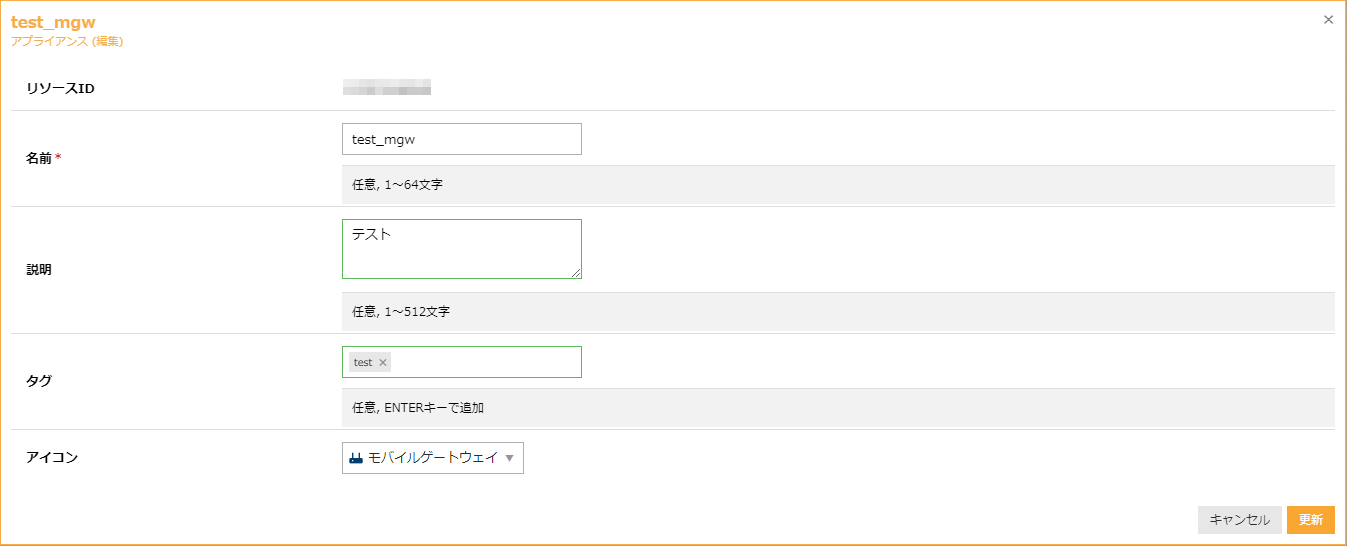
Task: Click into the 説明 textarea with テスト
Action: (461, 249)
